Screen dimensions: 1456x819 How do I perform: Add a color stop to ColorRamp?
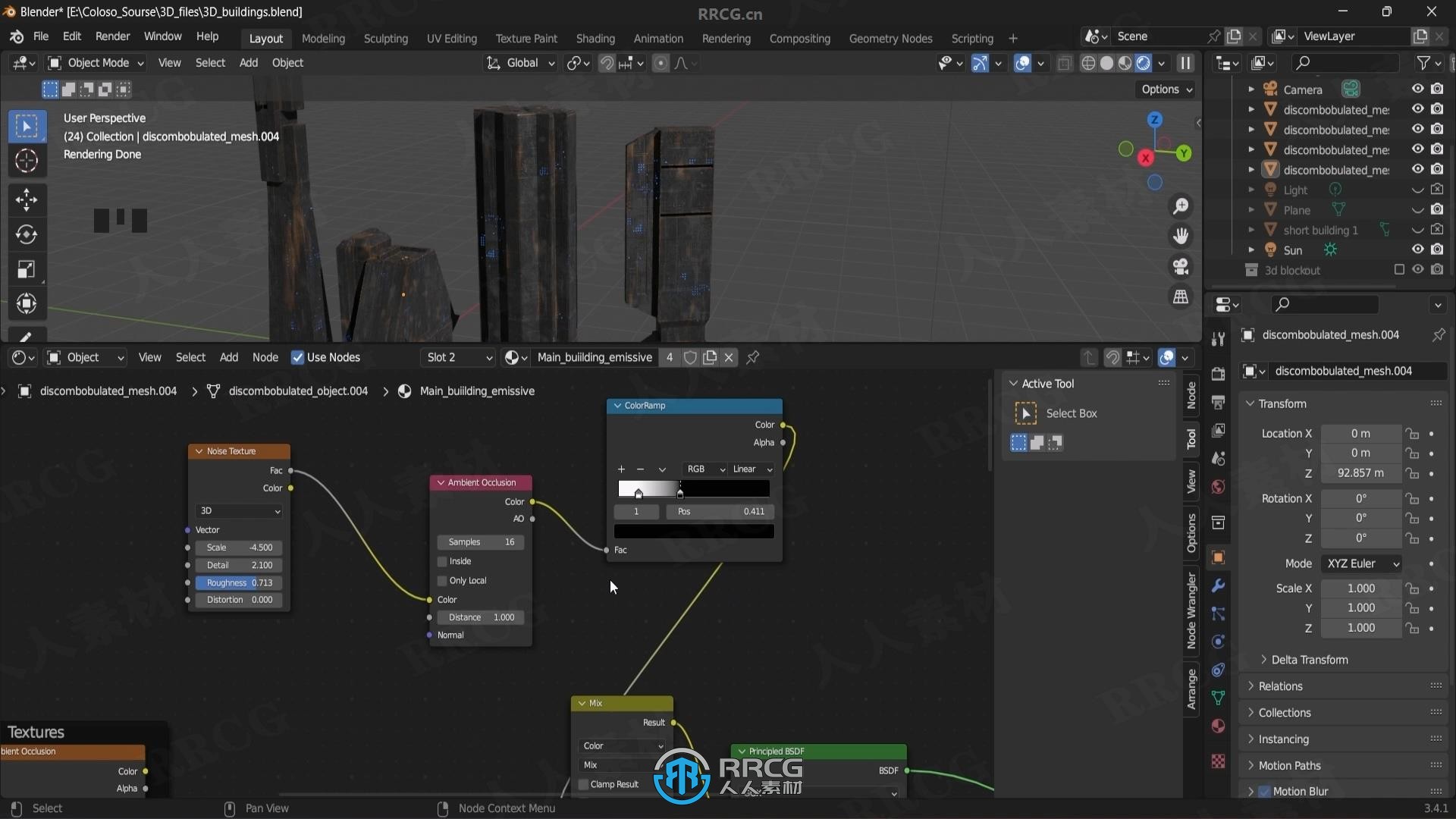tap(621, 469)
